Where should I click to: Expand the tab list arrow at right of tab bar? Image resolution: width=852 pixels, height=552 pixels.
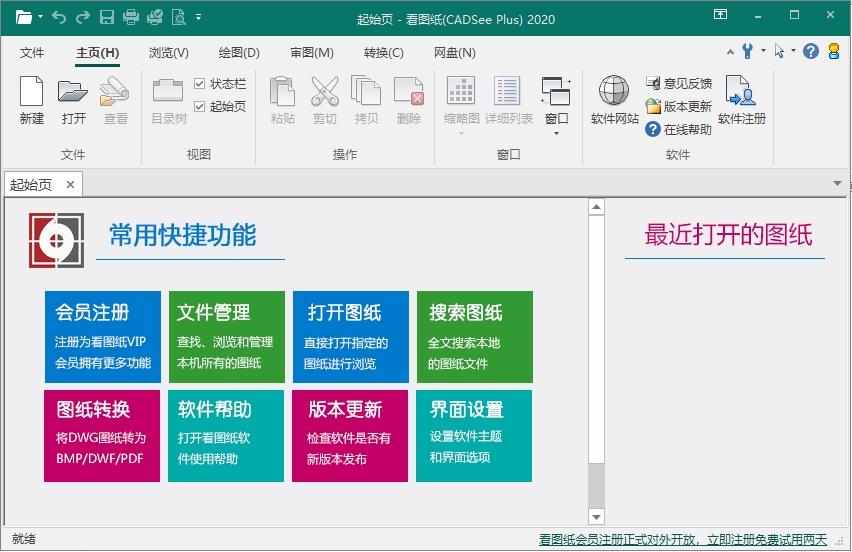[x=838, y=184]
